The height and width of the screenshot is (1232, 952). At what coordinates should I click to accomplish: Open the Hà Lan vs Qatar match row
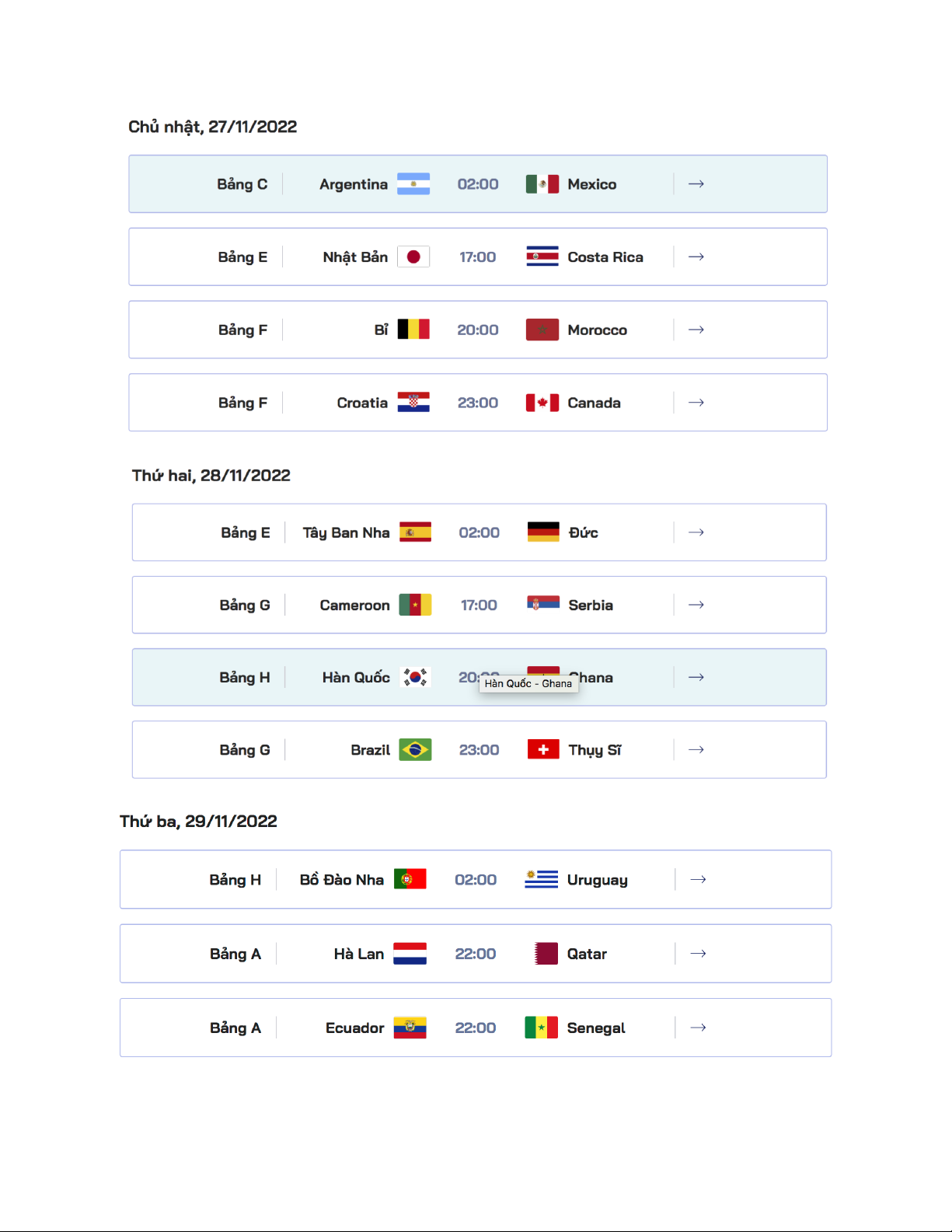pyautogui.click(x=476, y=954)
